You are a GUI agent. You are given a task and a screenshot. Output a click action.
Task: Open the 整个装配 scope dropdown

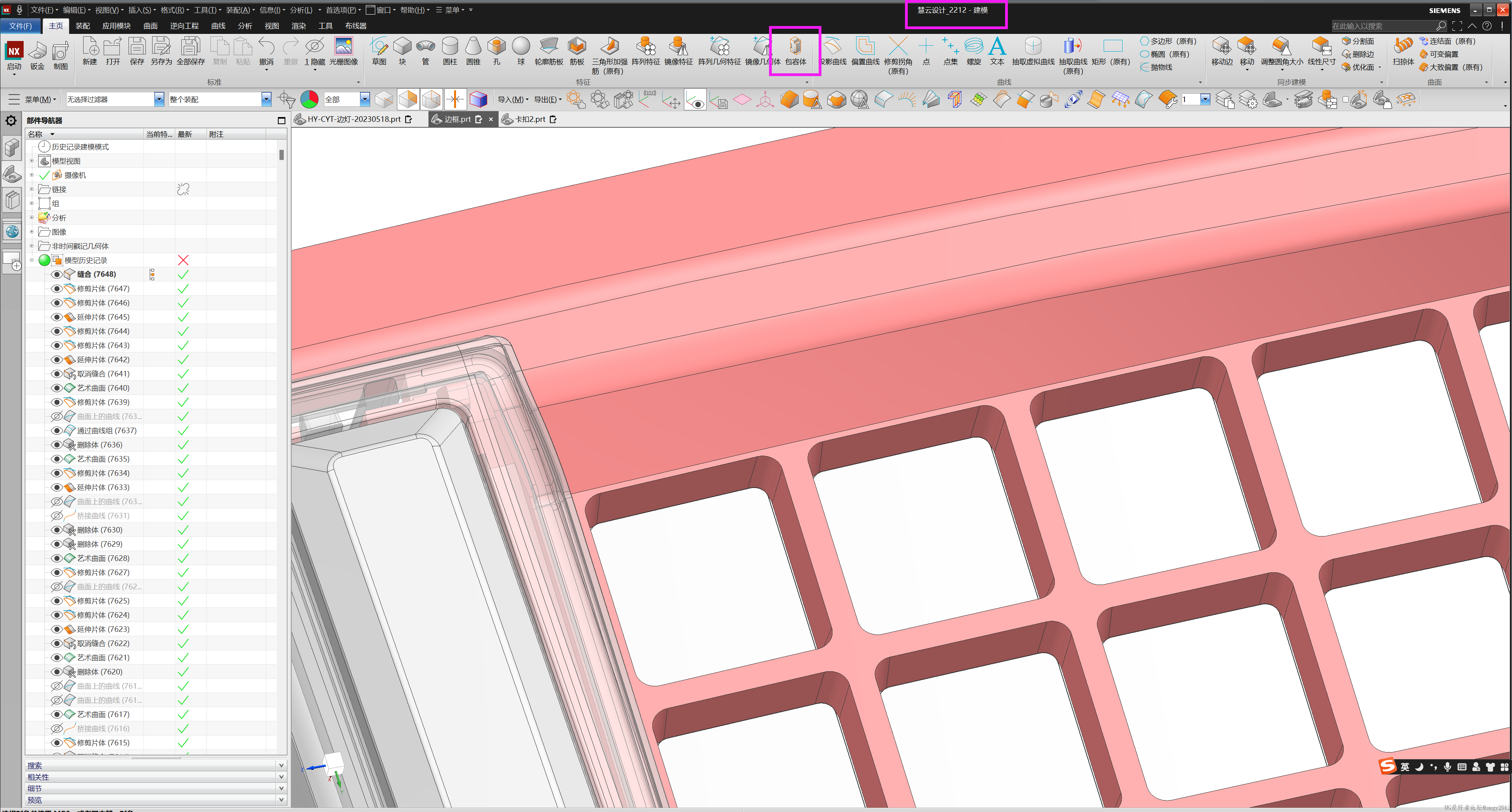coord(266,99)
